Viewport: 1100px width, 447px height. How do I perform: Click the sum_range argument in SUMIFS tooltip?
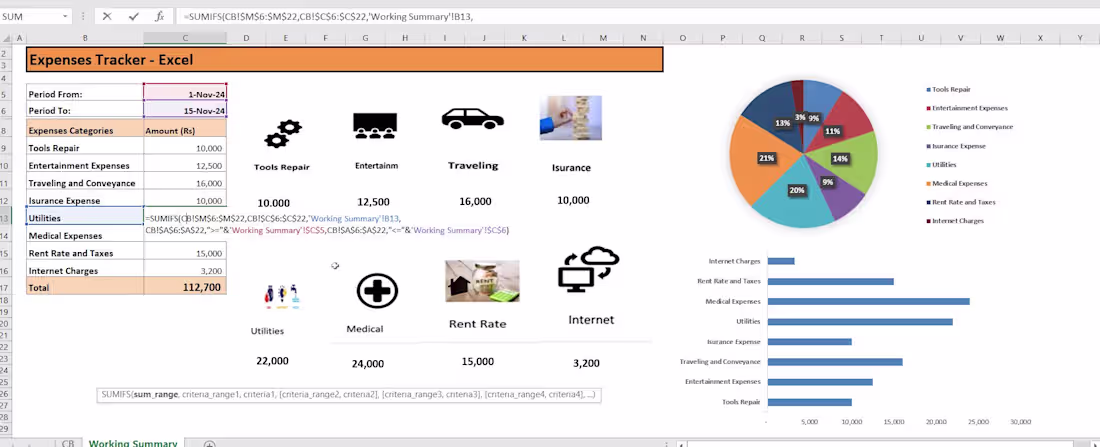(156, 395)
